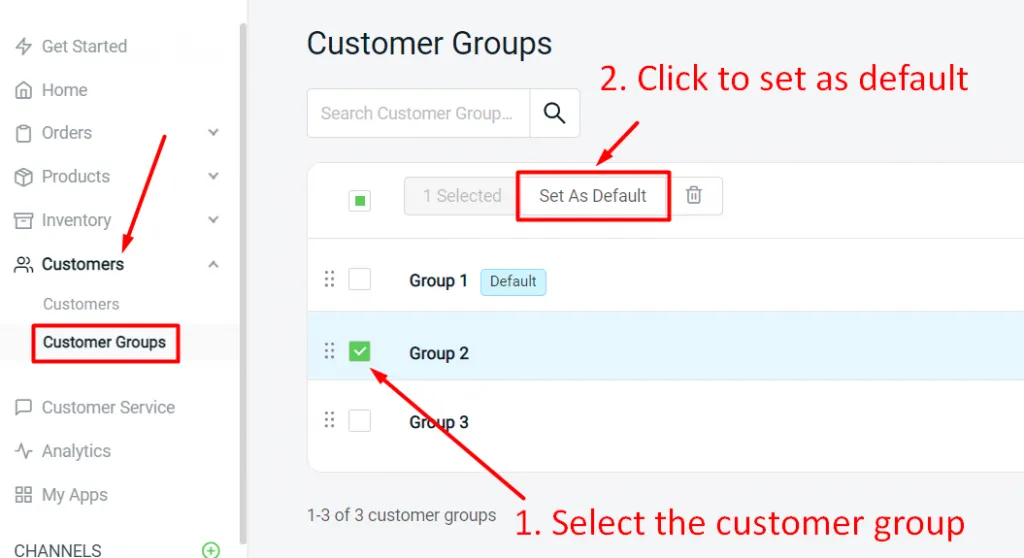
Task: Toggle the select-all header checkbox
Action: click(x=359, y=201)
